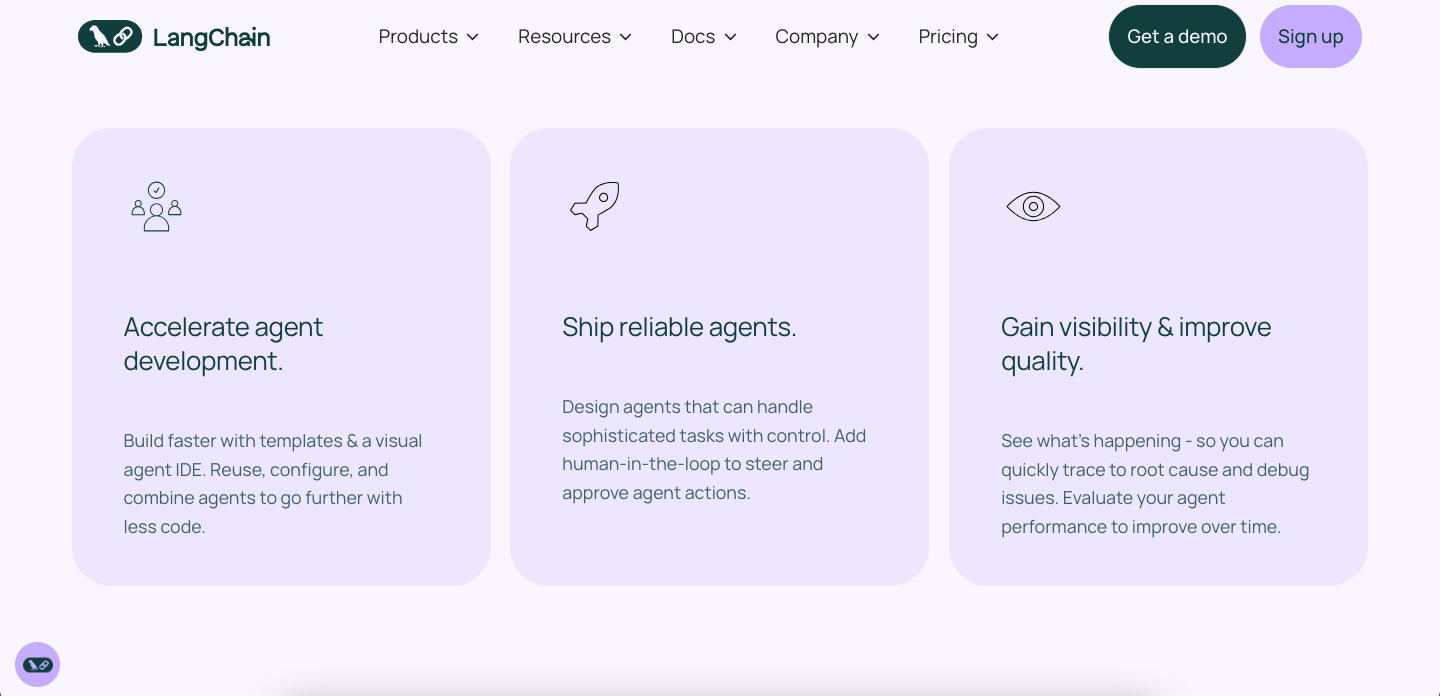Expand the Company dropdown chevron
The width and height of the screenshot is (1440, 696).
(x=874, y=37)
